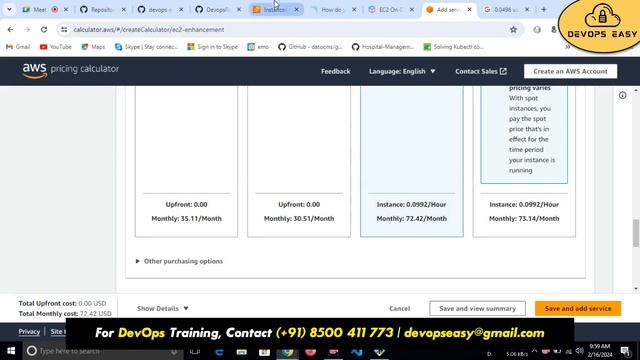The image size is (640, 360).
Task: Open the YouTube bookmark
Action: point(56,47)
